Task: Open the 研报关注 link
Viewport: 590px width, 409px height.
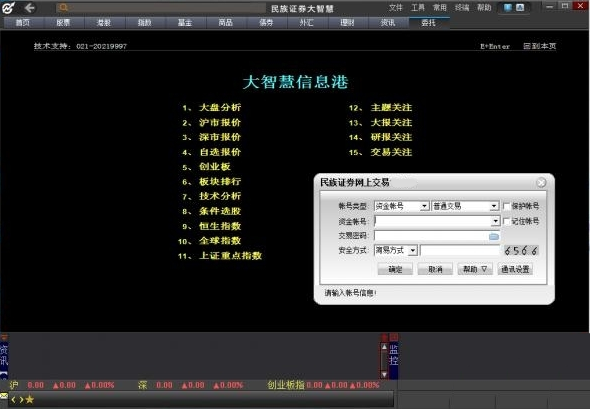Action: (391, 137)
